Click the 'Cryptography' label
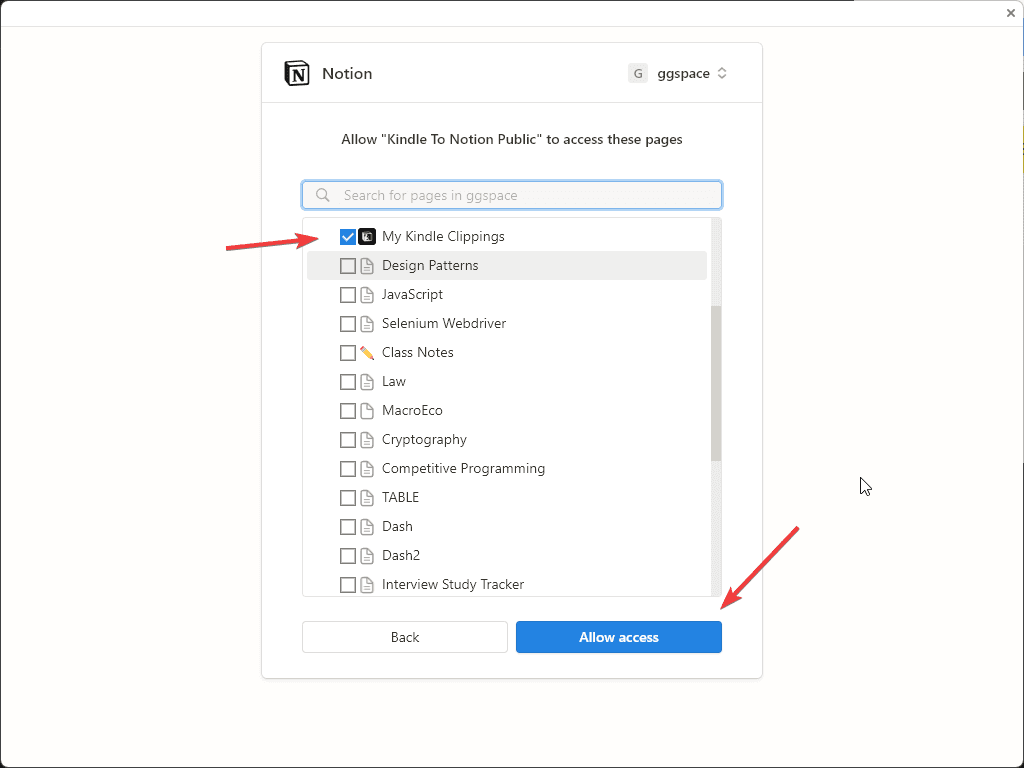1024x768 pixels. 424,440
